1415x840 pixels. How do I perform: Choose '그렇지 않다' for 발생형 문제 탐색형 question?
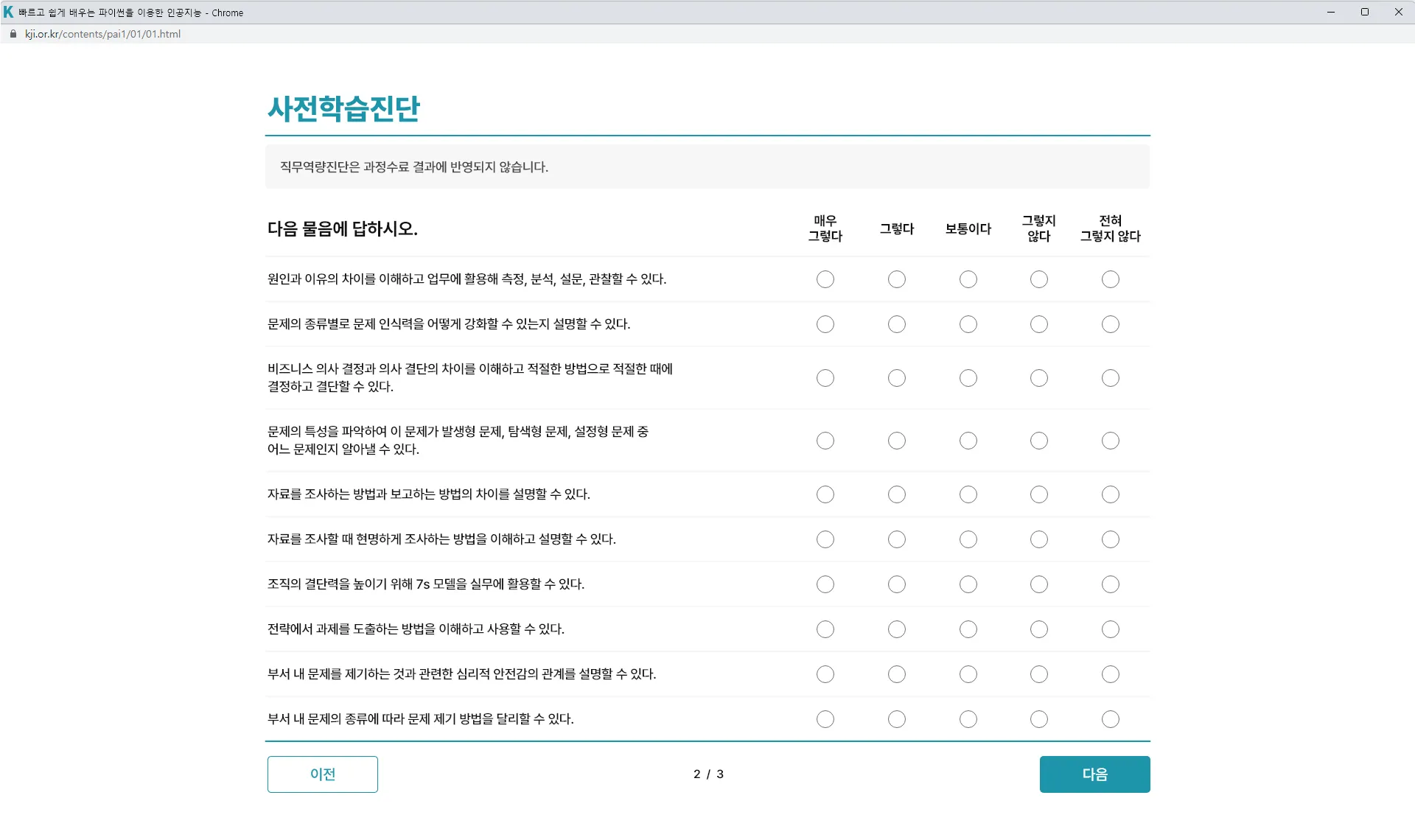click(x=1038, y=441)
